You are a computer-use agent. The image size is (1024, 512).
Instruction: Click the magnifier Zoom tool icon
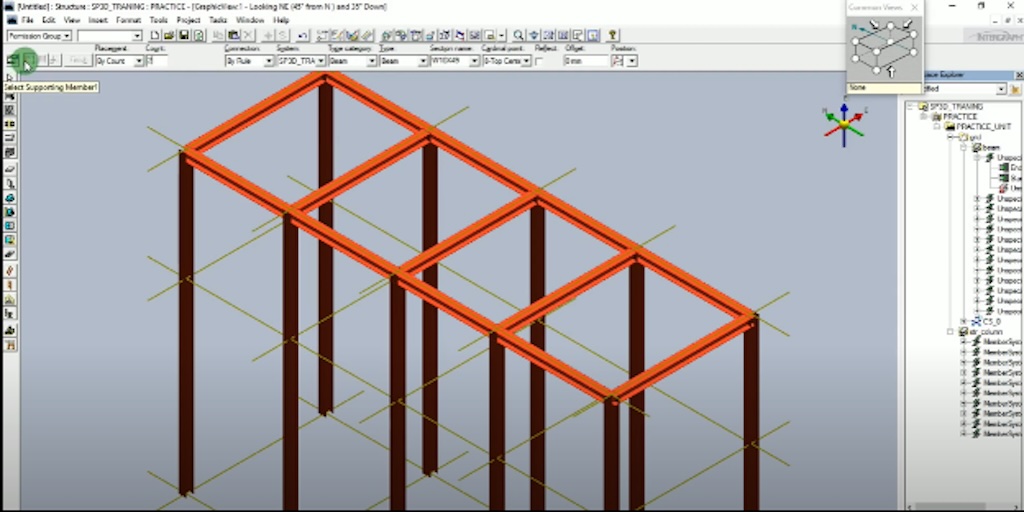519,35
